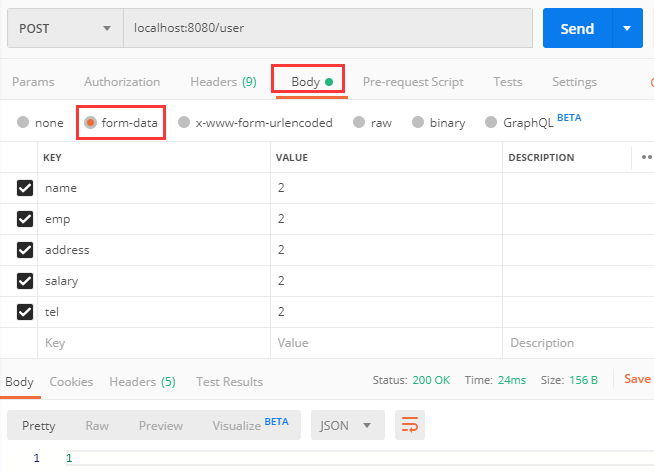Click the value cell in name row
Screen dimensions: 654x474
tap(386, 188)
